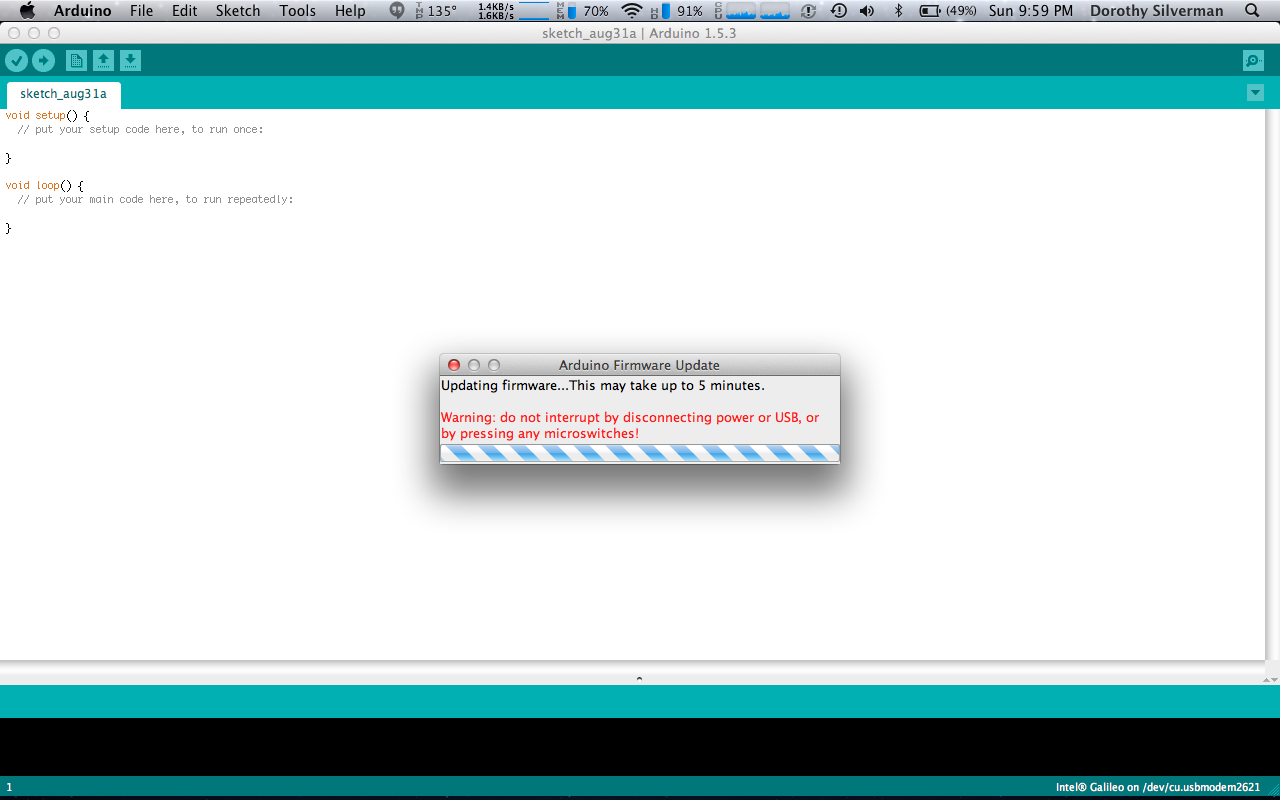
Task: Click the memory 70% indicator
Action: pyautogui.click(x=583, y=11)
